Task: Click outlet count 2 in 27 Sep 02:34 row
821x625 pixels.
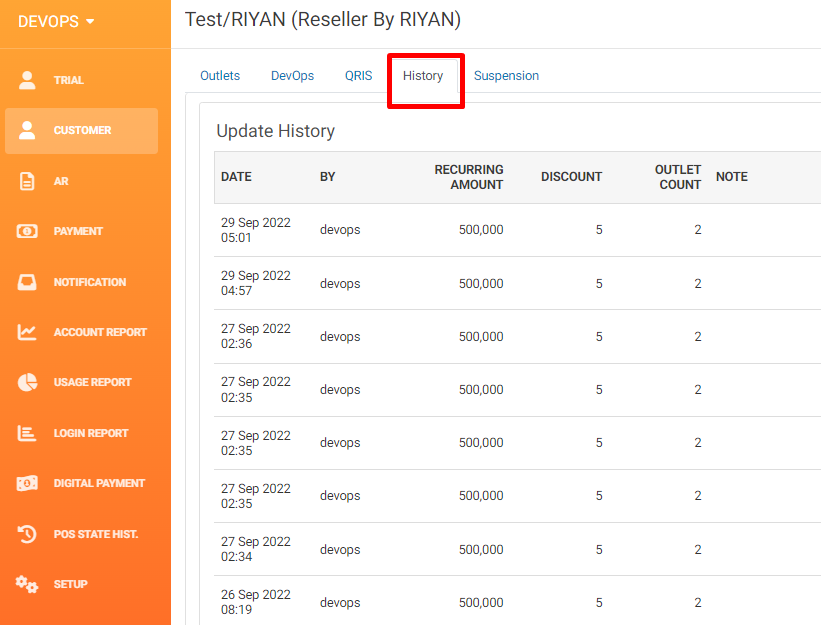Action: tap(697, 550)
